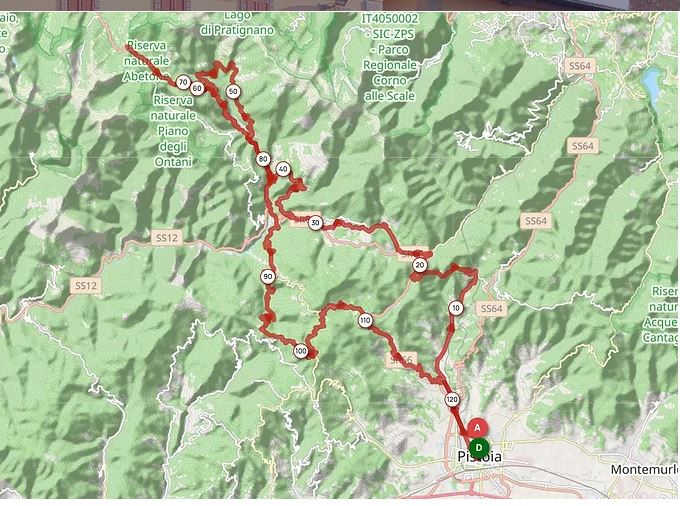The width and height of the screenshot is (680, 506).
Task: Click the green D departure marker
Action: pyautogui.click(x=479, y=447)
